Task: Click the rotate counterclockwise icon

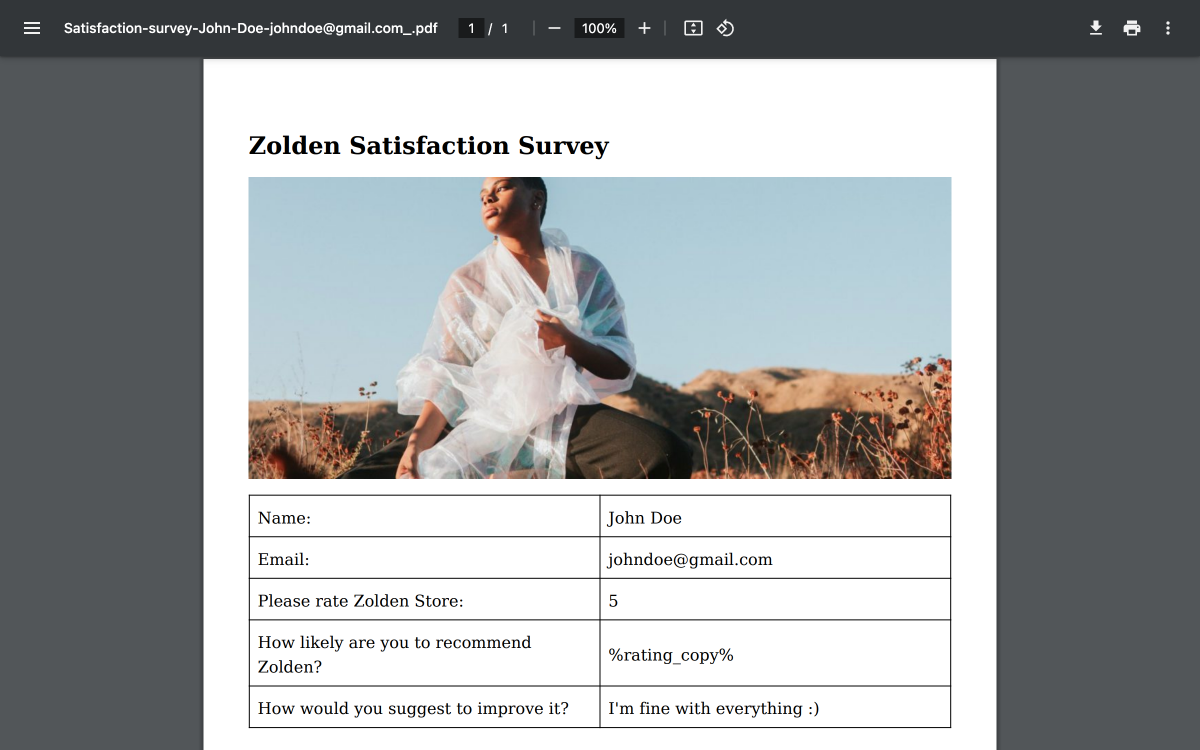Action: coord(724,28)
